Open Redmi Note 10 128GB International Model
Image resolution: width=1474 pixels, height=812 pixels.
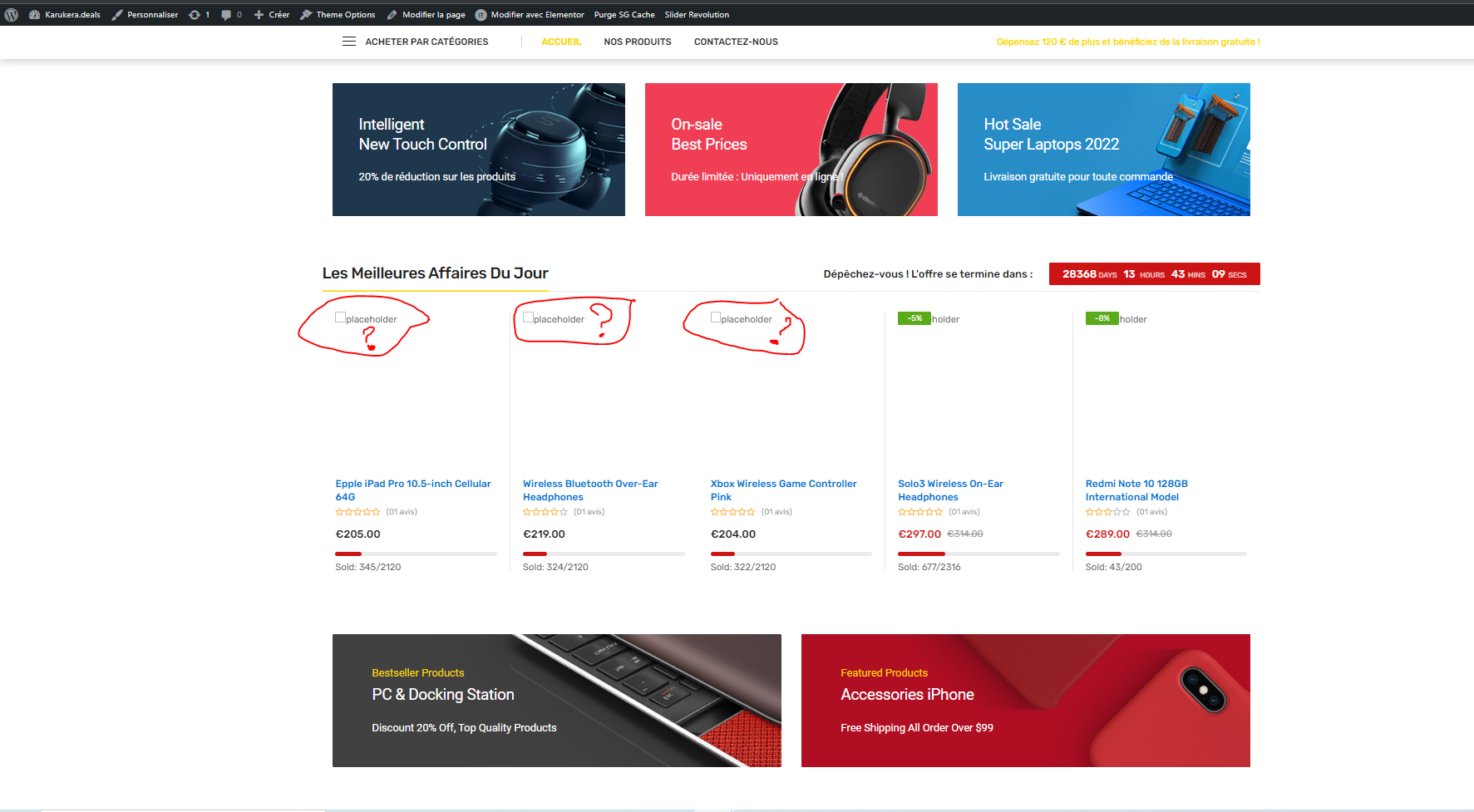click(x=1136, y=490)
